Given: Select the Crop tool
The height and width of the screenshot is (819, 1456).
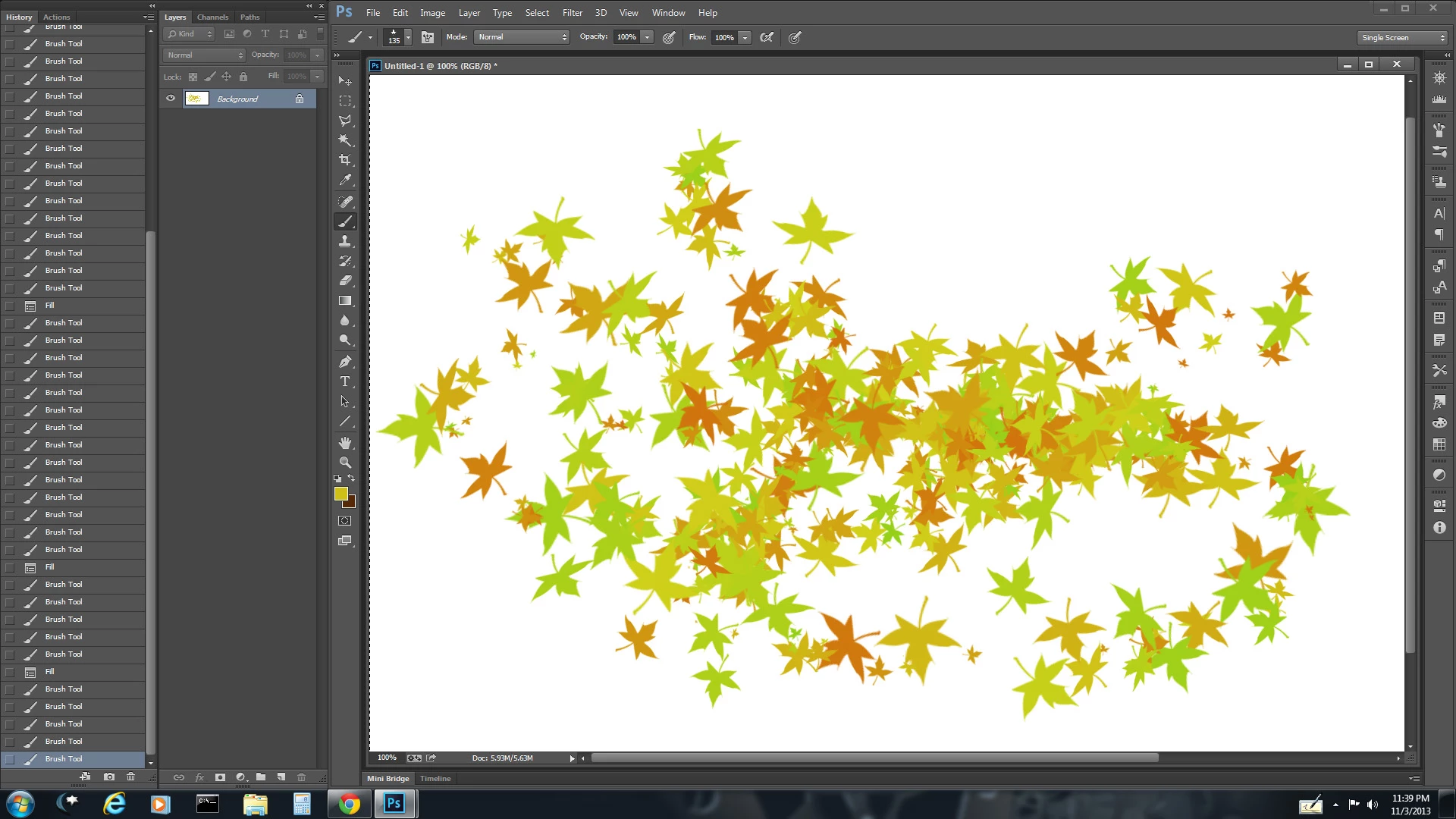Looking at the screenshot, I should pos(345,160).
